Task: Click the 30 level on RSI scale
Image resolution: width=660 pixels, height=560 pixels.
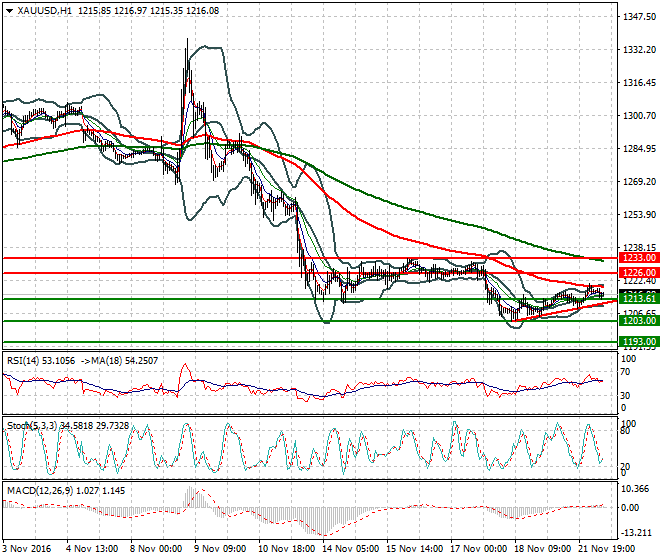Action: point(625,395)
